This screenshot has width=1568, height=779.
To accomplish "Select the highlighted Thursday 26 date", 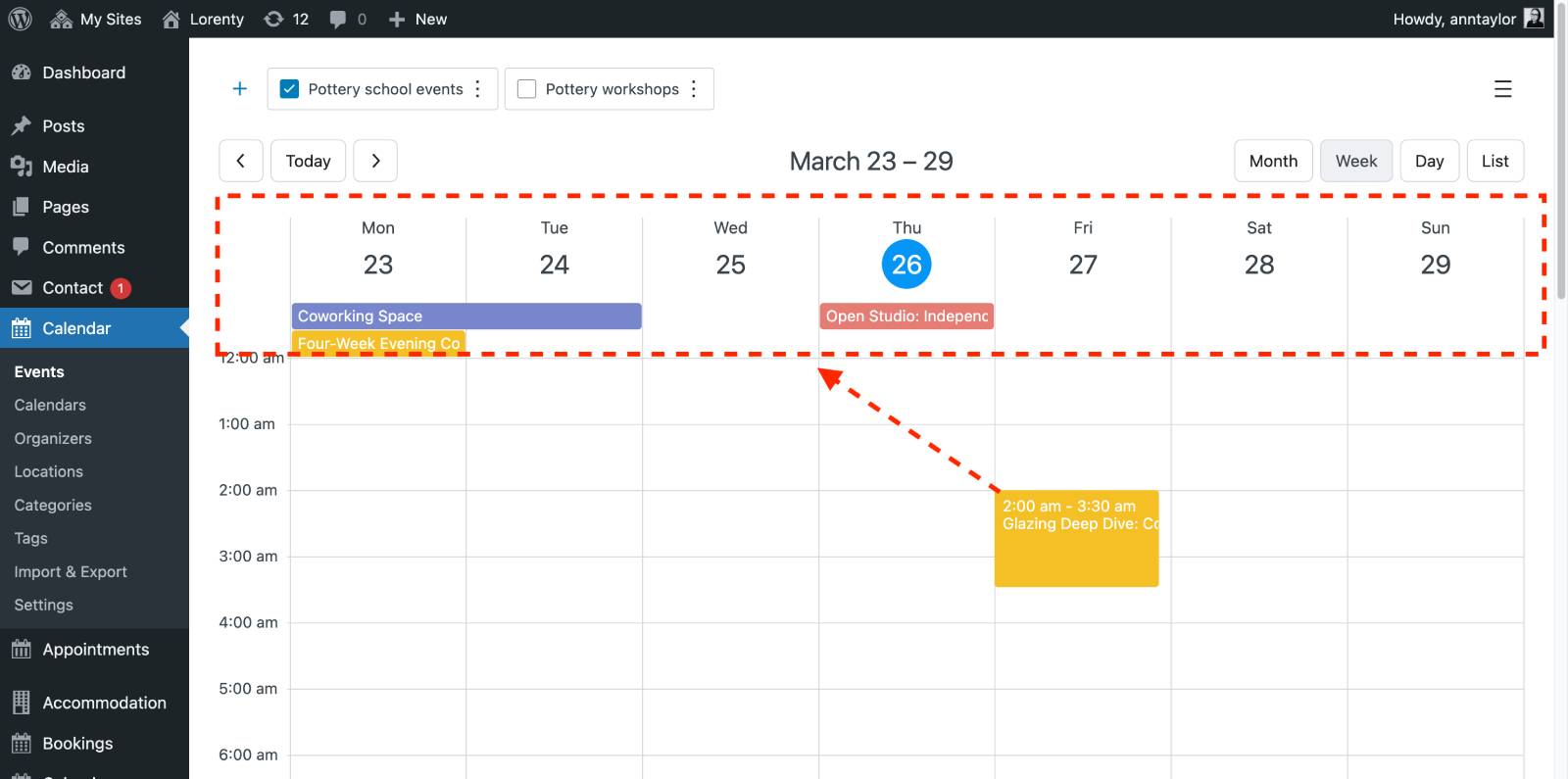I will 906,265.
